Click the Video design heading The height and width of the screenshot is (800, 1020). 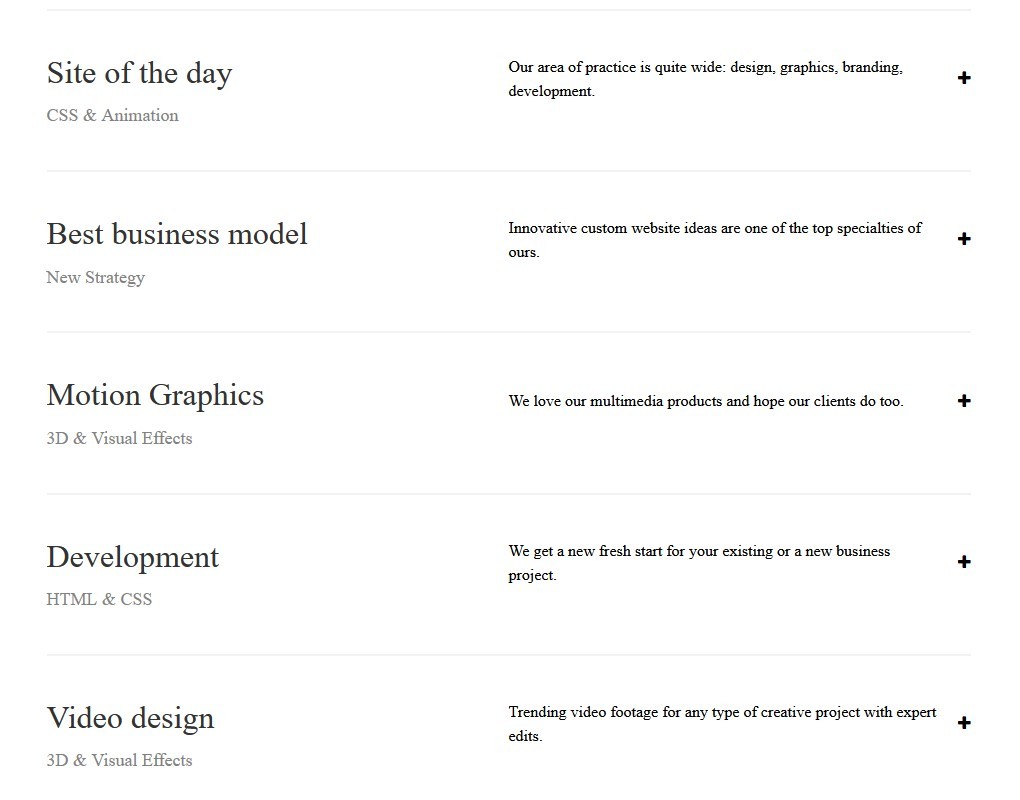tap(130, 718)
